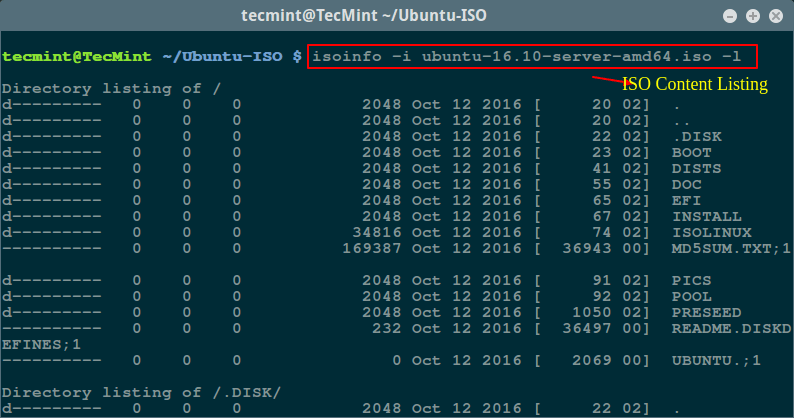Click the UBUNTU.;1 file entry

click(717, 360)
